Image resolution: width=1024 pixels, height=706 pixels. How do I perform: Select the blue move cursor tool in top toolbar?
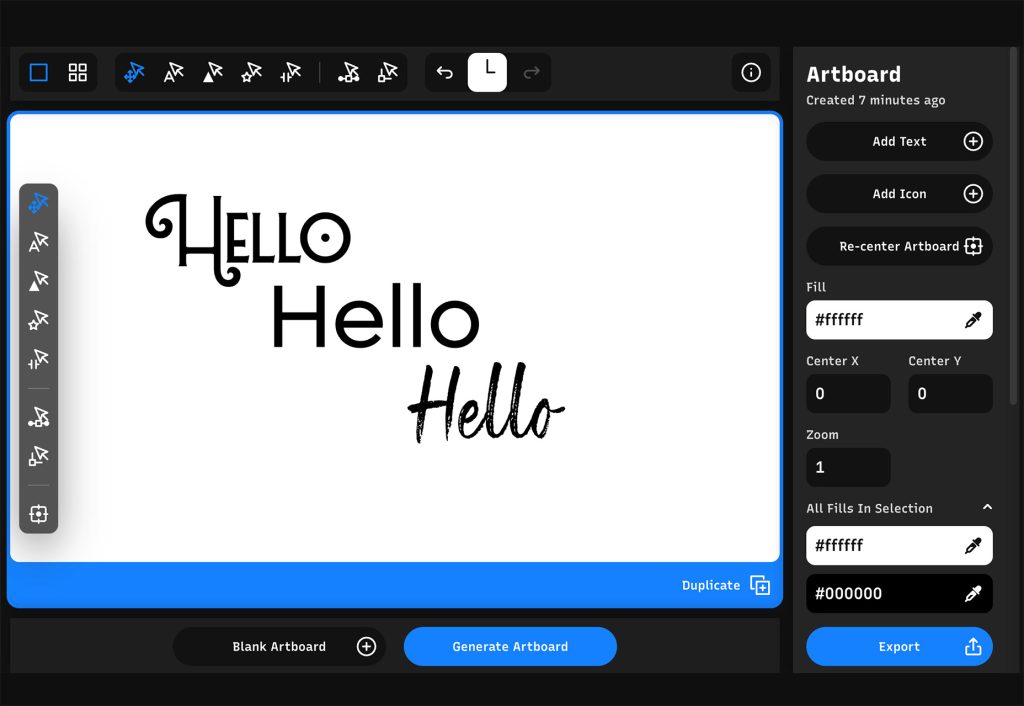[x=135, y=72]
